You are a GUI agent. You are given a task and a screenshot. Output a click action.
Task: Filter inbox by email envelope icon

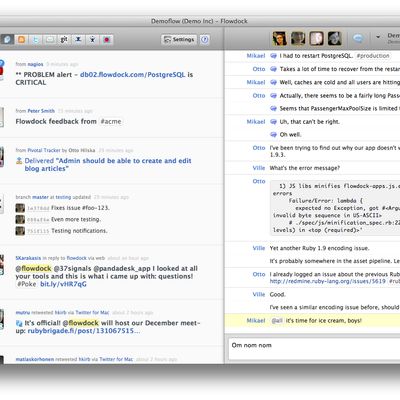coord(50,40)
